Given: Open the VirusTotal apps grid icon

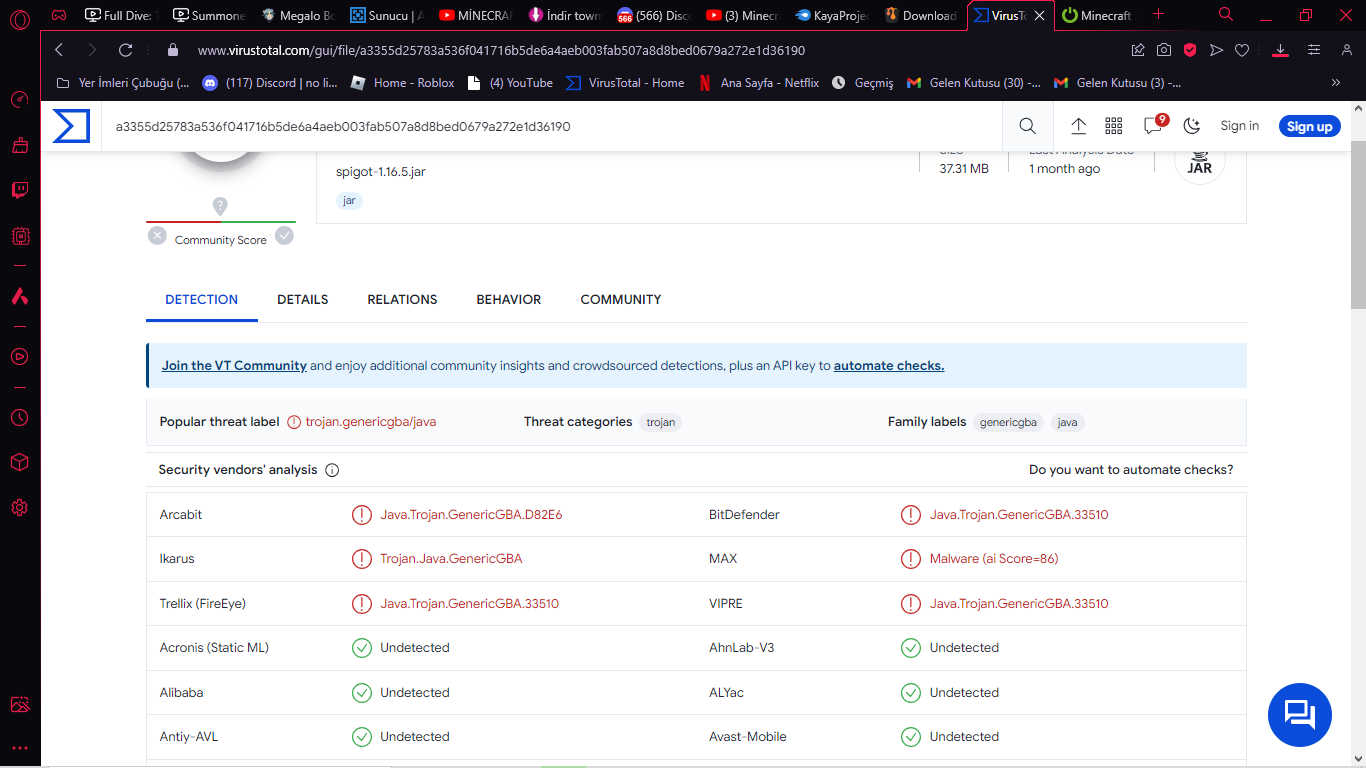Looking at the screenshot, I should 1114,126.
